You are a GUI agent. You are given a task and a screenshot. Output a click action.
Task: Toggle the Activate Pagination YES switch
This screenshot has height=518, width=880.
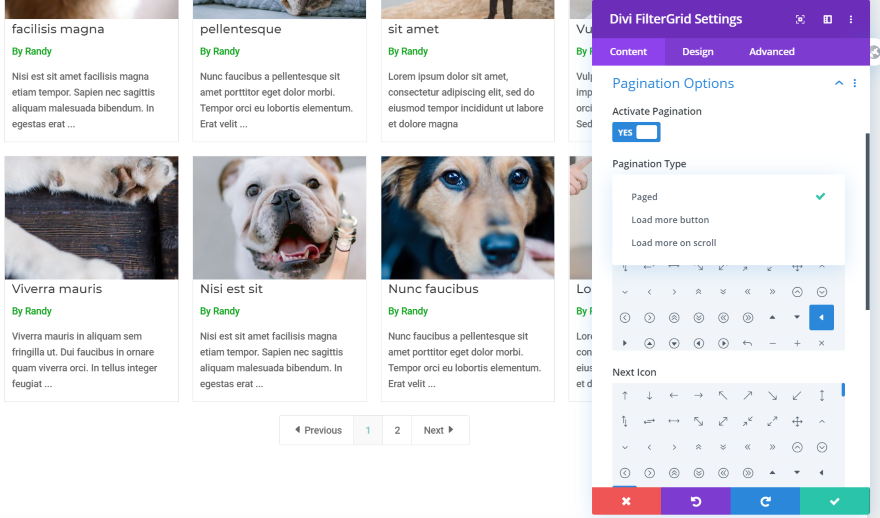636,132
